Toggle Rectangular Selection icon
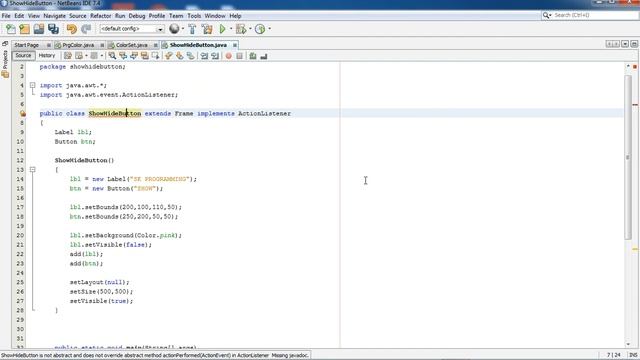 [155, 56]
